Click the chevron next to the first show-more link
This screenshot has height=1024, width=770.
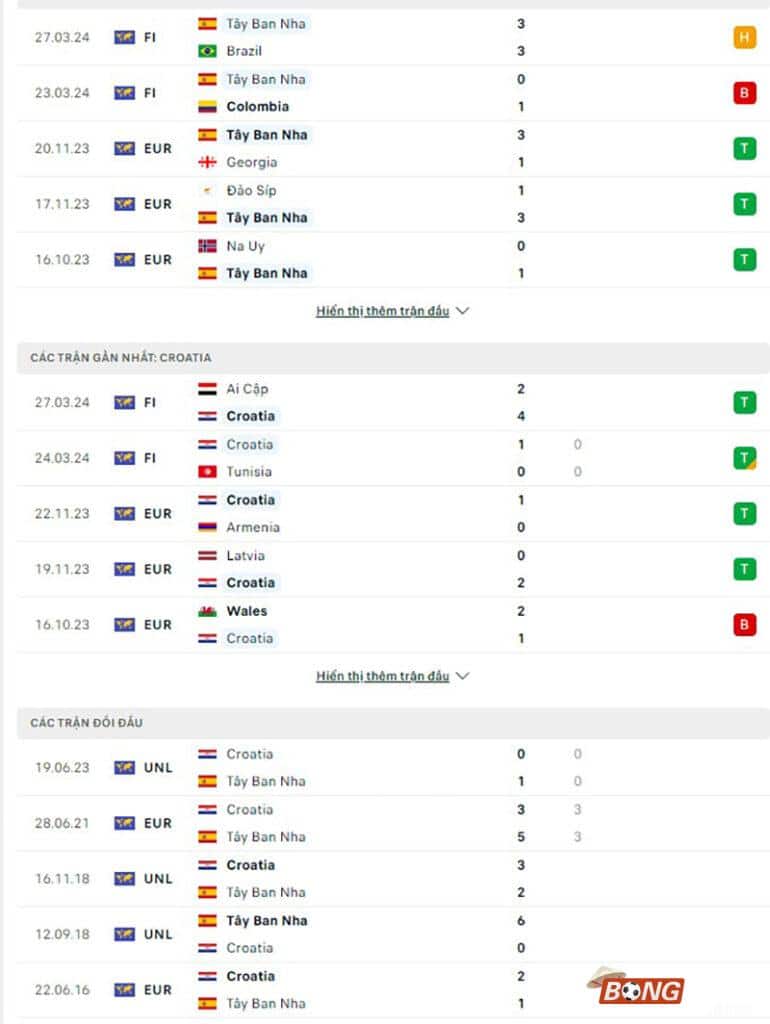tap(462, 311)
